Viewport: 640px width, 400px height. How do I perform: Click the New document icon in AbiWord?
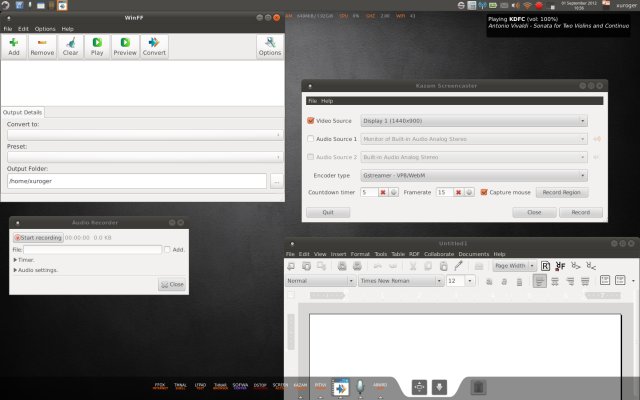coord(291,266)
